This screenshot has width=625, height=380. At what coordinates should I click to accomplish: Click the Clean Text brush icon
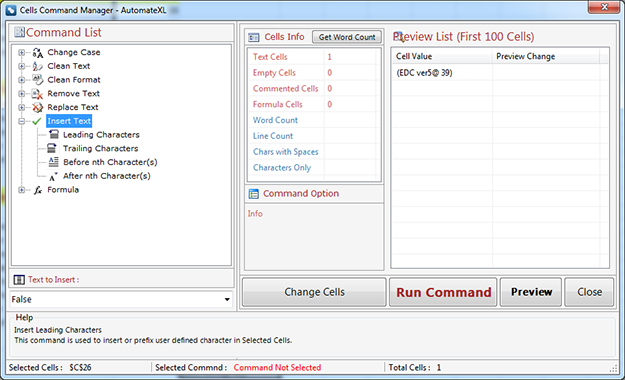tap(37, 66)
